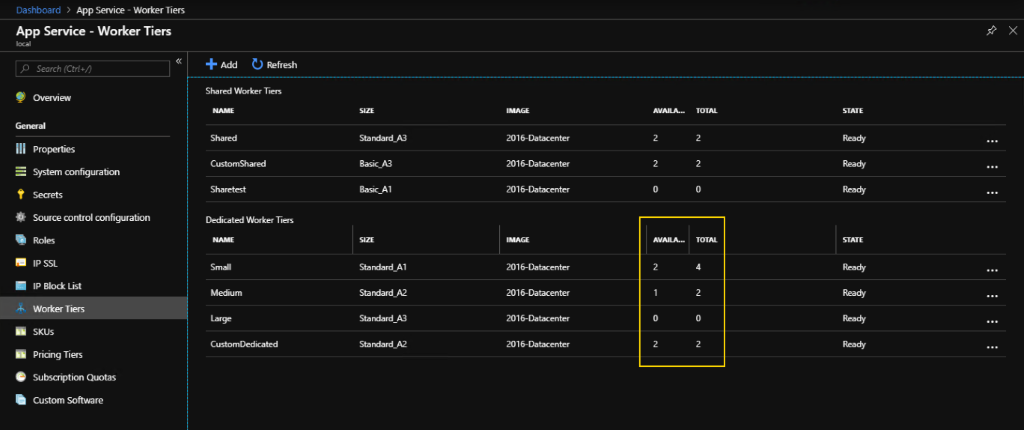The image size is (1024, 430).
Task: Click Basic_A1 size cell
Action: point(376,190)
